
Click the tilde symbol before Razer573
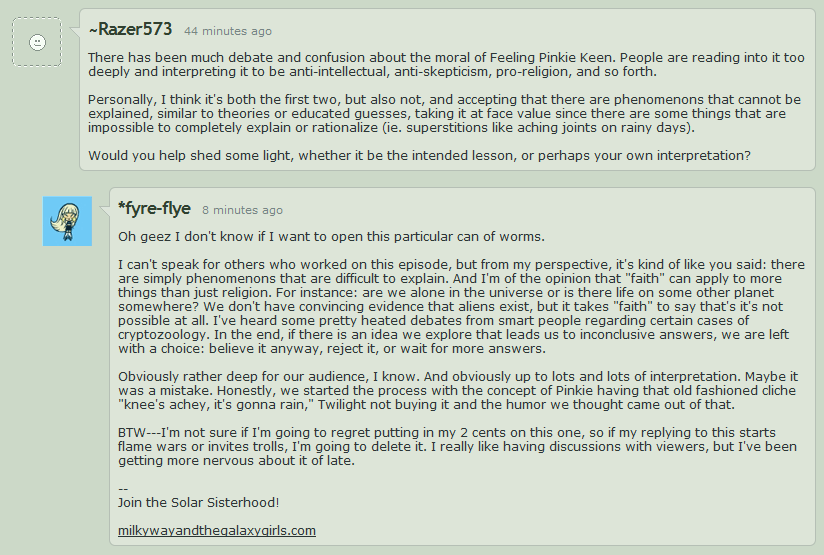tap(92, 30)
